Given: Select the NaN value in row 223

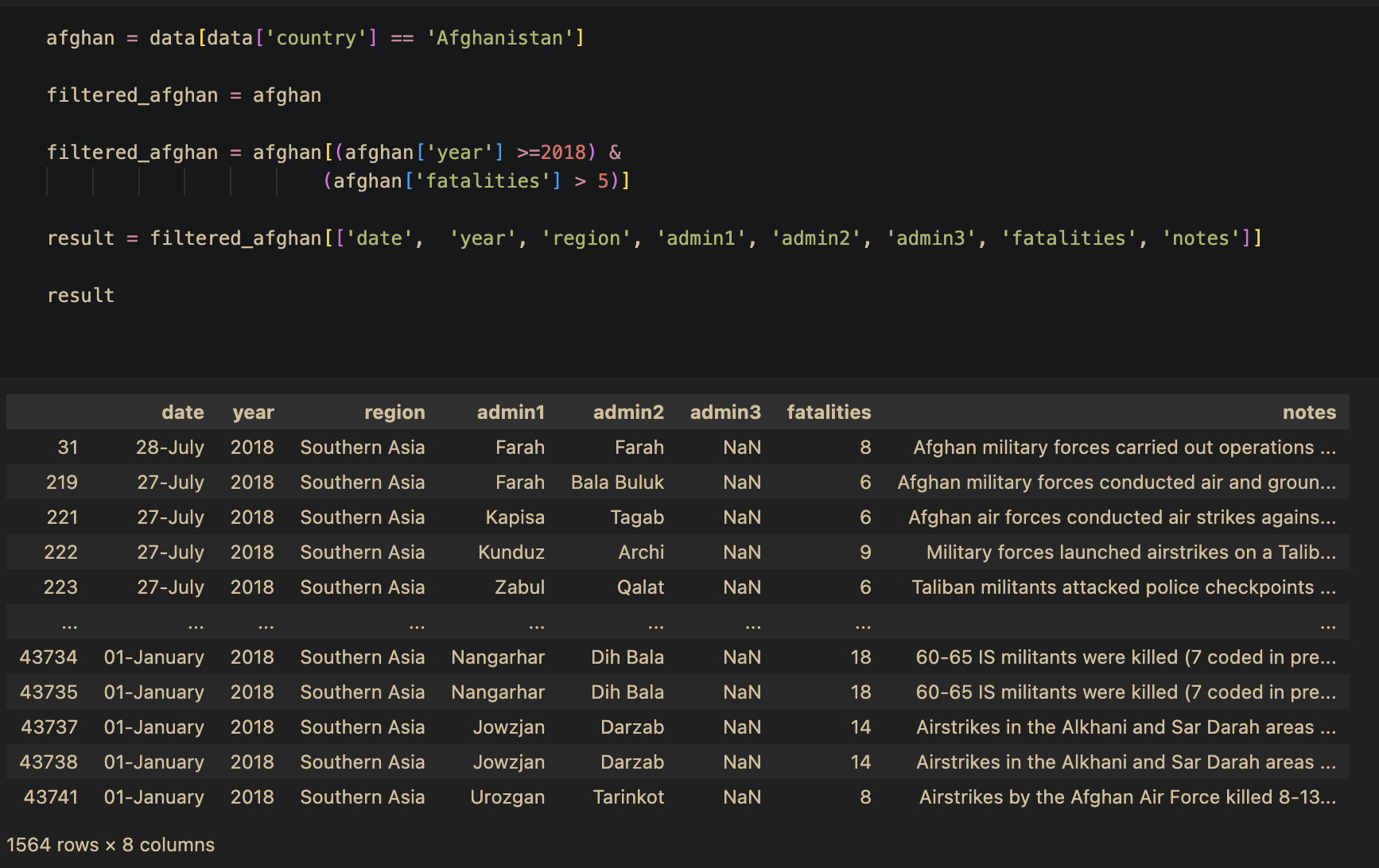Looking at the screenshot, I should coord(741,587).
